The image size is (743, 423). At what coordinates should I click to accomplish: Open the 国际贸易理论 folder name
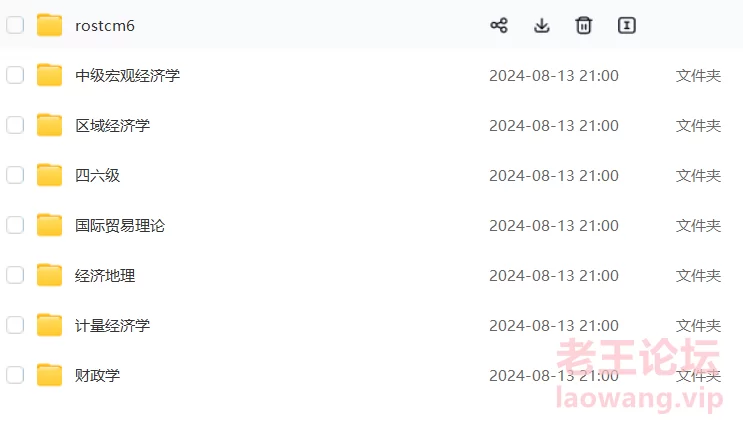120,225
